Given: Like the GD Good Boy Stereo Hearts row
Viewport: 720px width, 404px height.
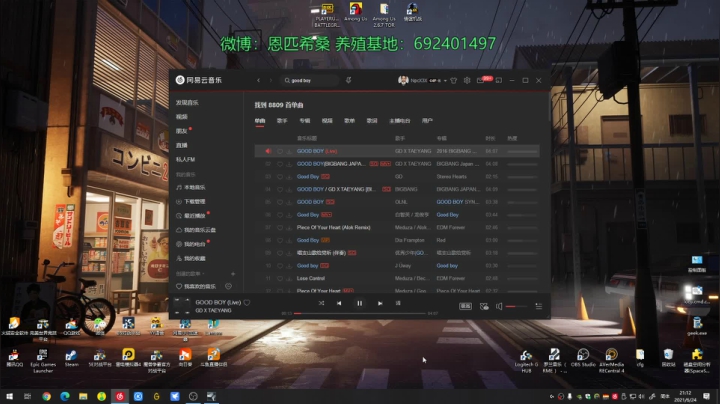Looking at the screenshot, I should coord(280,177).
